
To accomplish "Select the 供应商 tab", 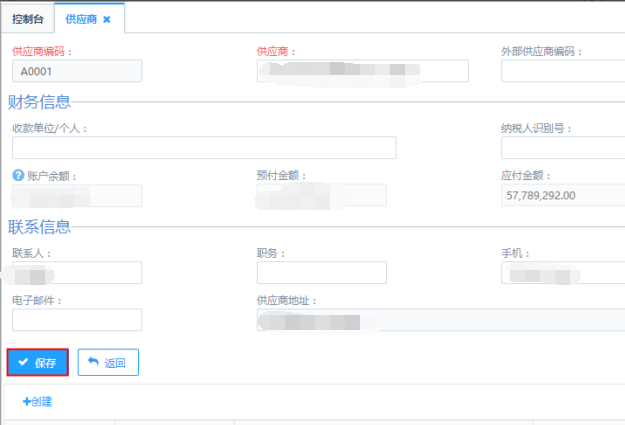I will coord(81,19).
